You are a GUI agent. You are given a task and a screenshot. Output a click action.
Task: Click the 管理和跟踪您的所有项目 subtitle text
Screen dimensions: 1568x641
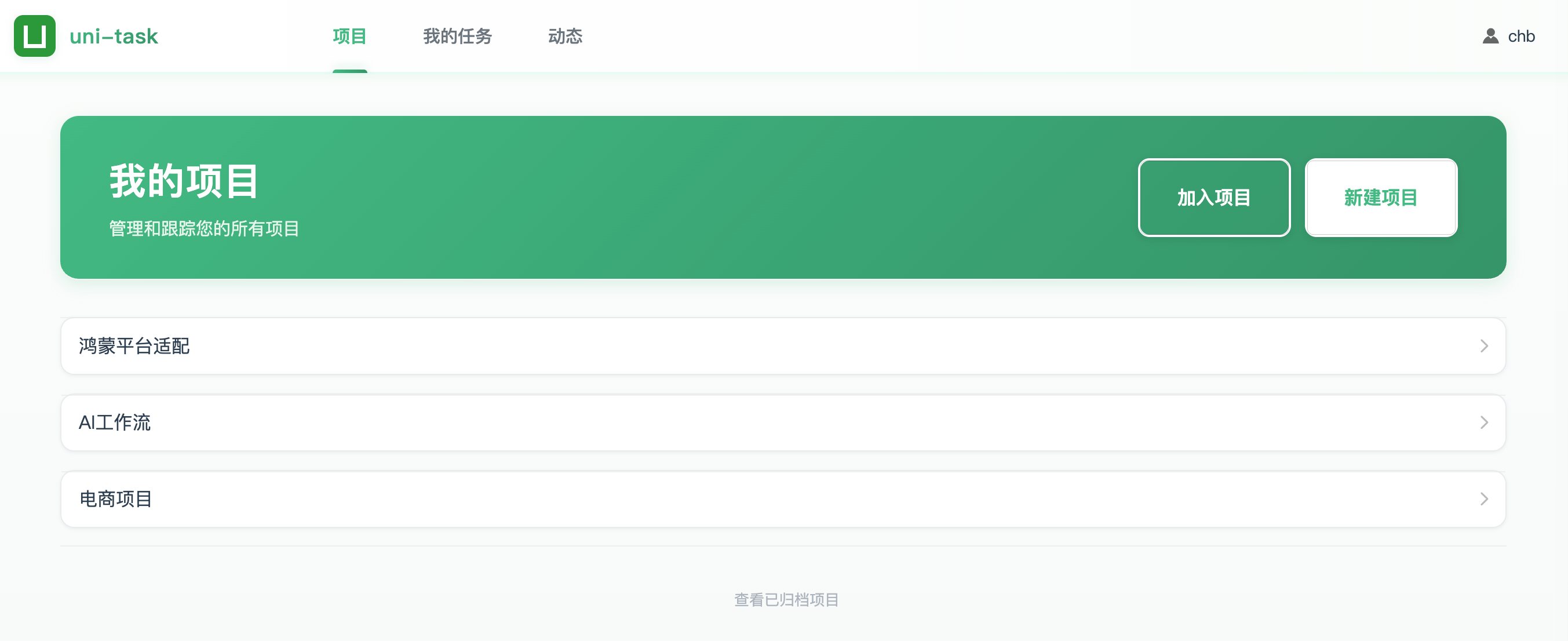point(204,229)
